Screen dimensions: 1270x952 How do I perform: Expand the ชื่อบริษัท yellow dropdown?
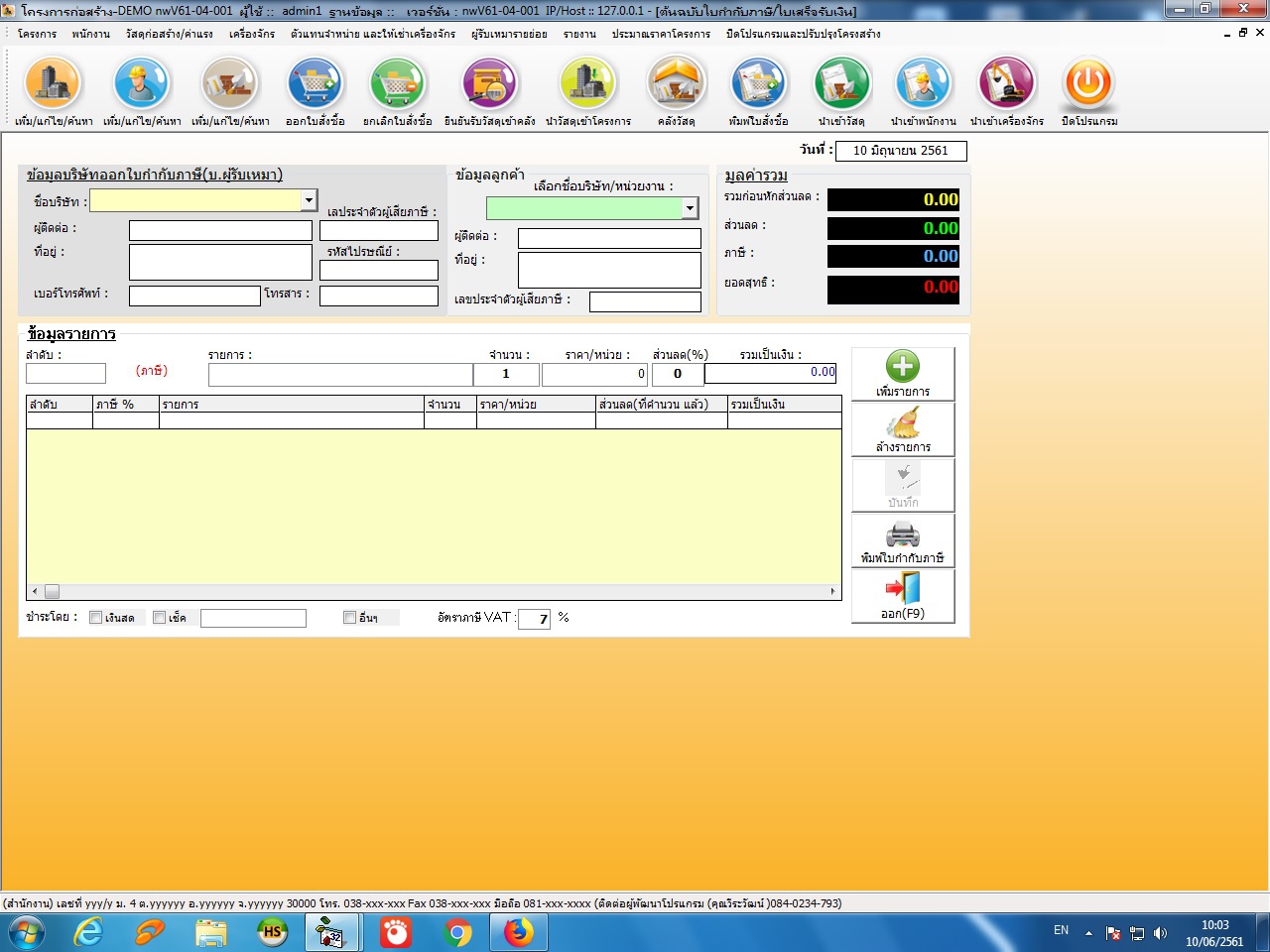(309, 200)
